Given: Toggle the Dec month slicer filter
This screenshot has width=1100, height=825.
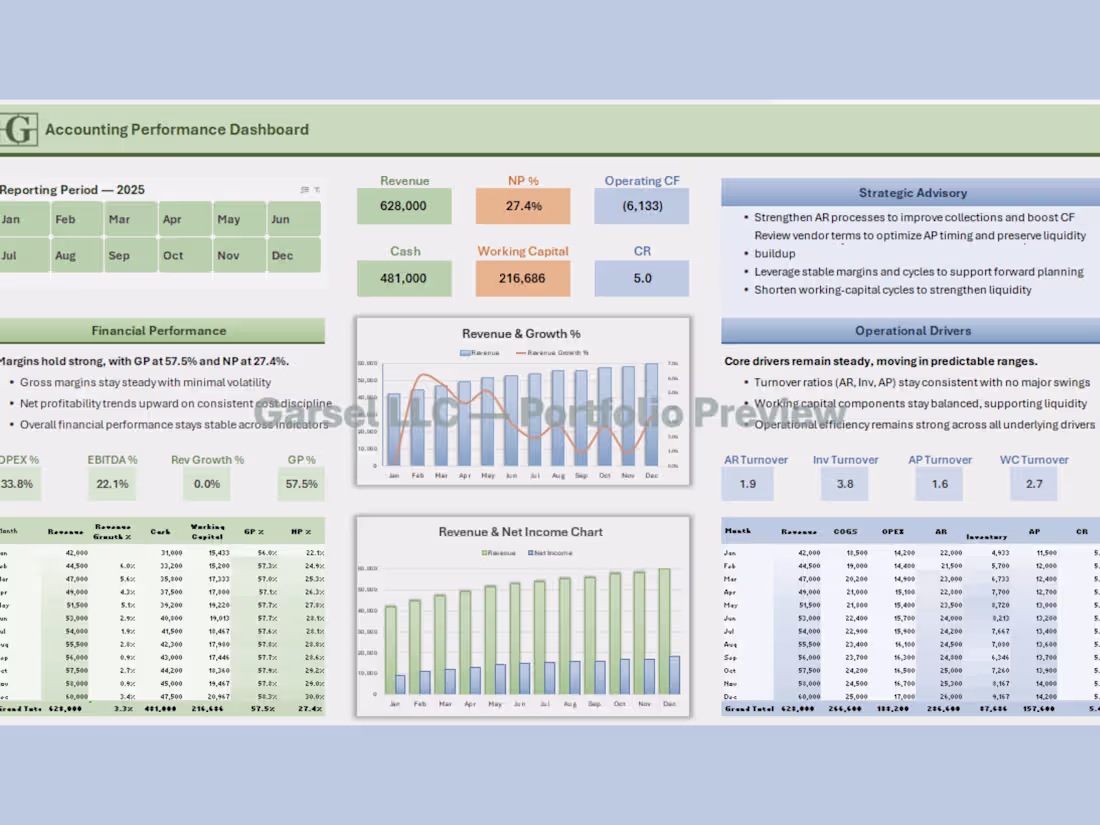Looking at the screenshot, I should (291, 255).
